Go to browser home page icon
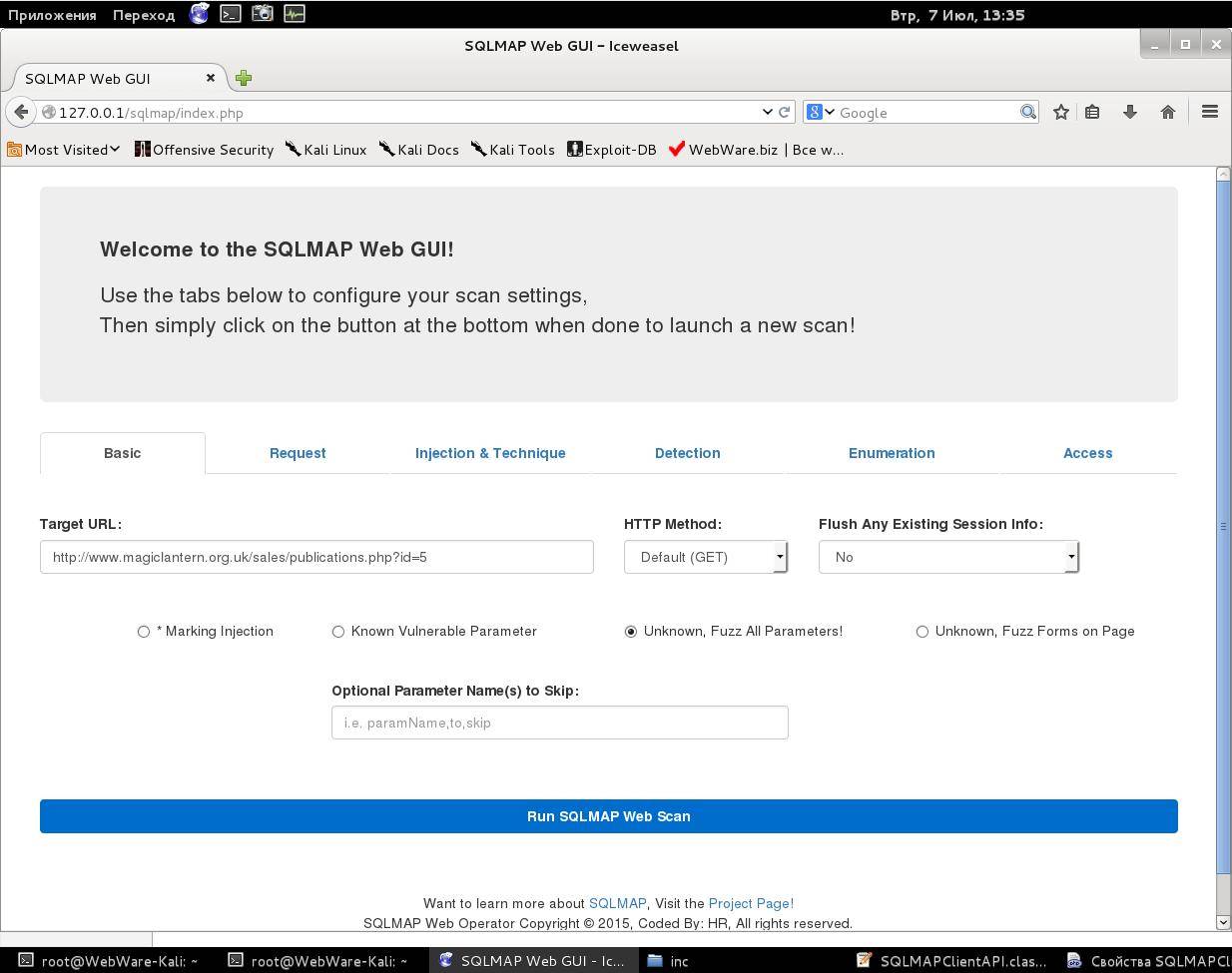 (1167, 112)
